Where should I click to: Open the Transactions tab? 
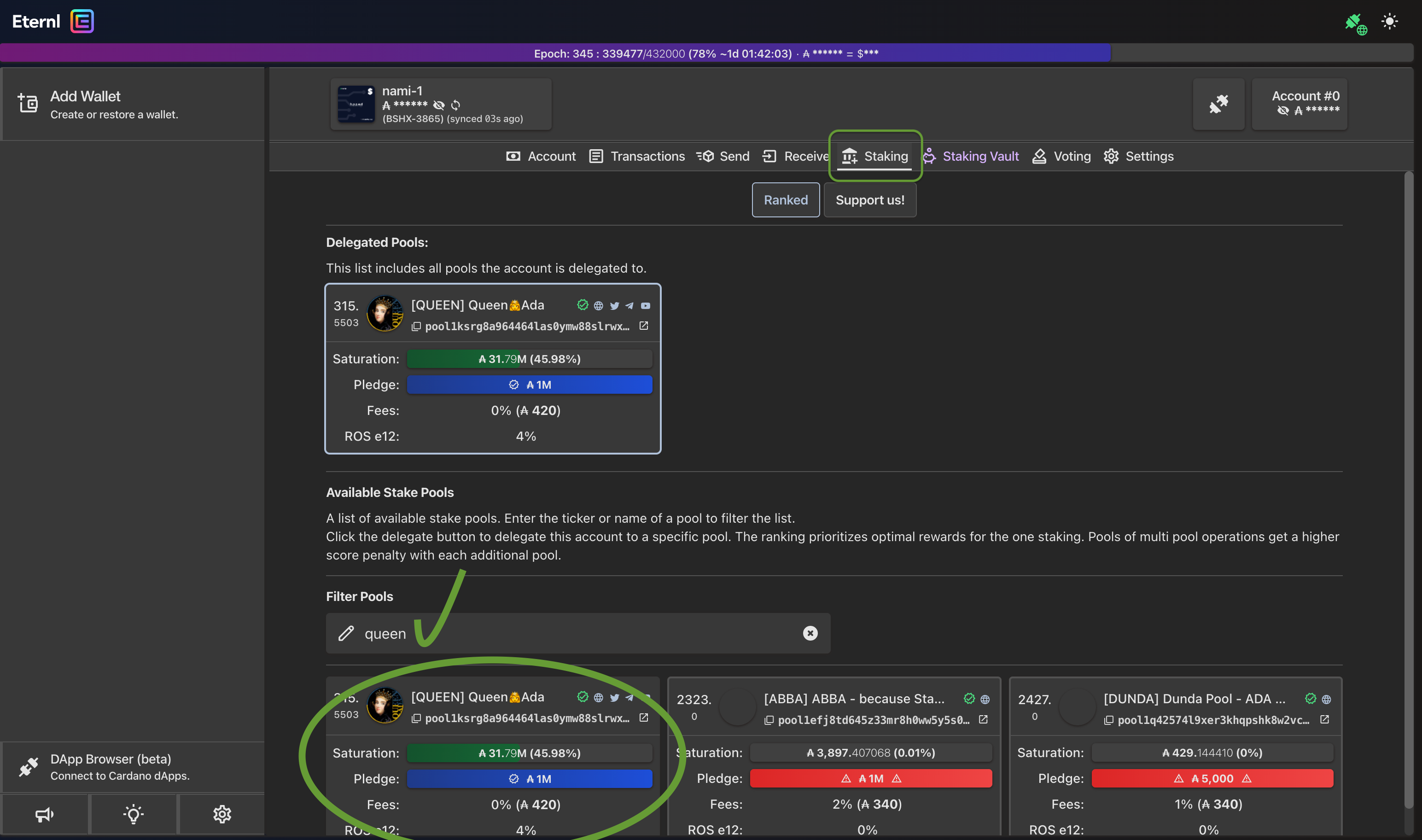[x=636, y=156]
